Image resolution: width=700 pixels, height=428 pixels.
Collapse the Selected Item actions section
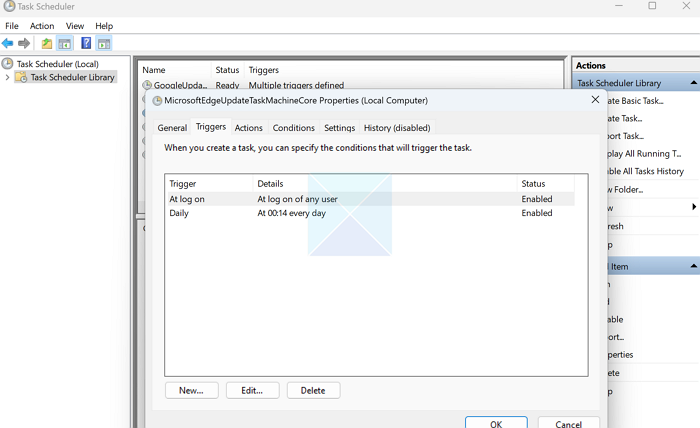[693, 266]
